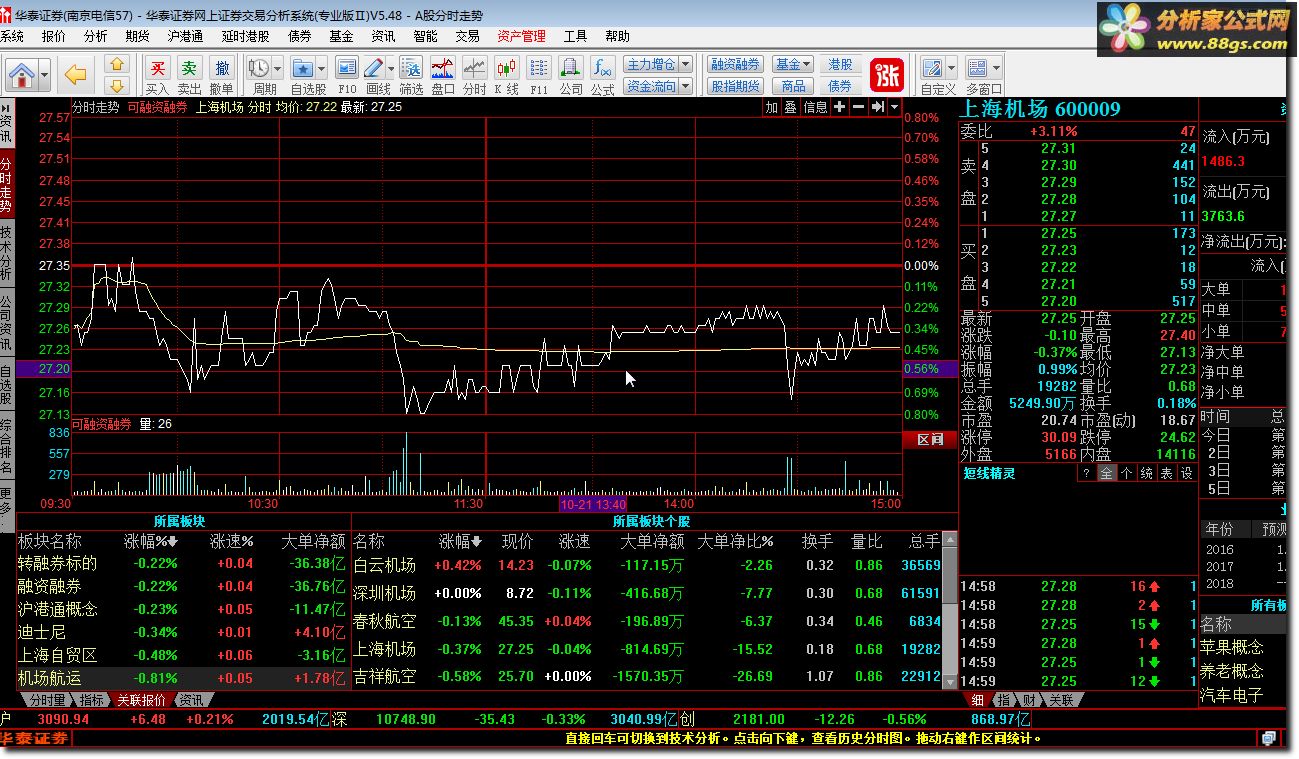Screen dimensions: 1299x759
Task: Click the 债券 toolbar button
Action: pyautogui.click(x=840, y=87)
